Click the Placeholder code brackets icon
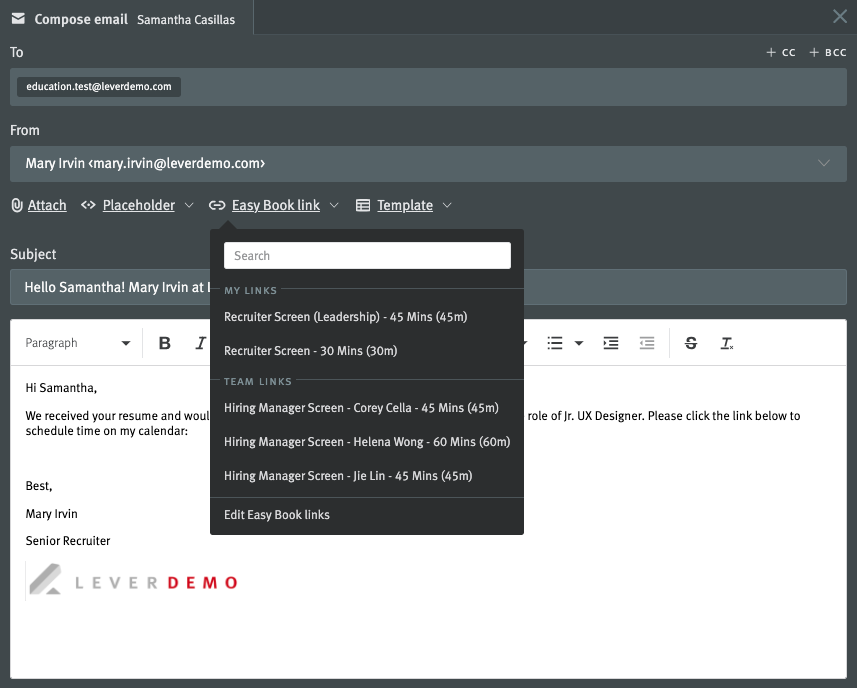857x688 pixels. [88, 205]
